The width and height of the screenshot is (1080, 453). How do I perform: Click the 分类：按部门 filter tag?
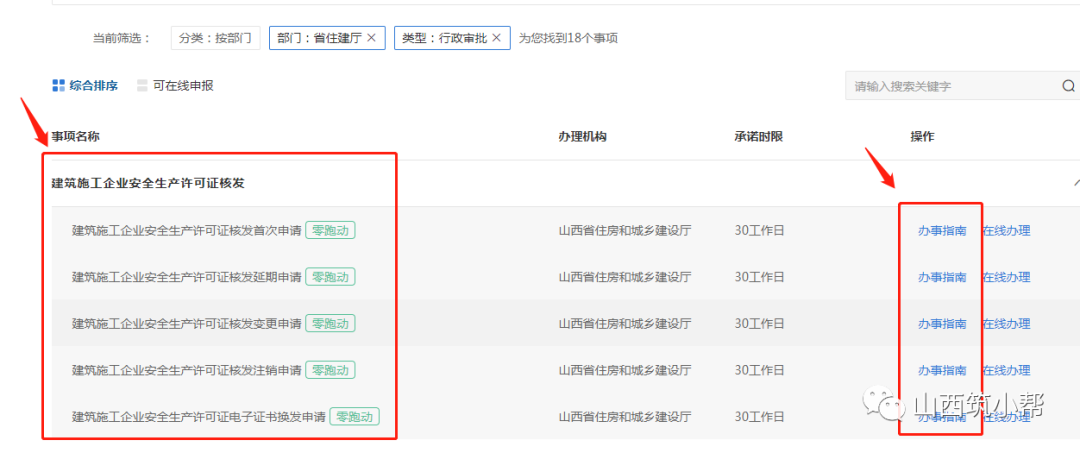(x=216, y=38)
